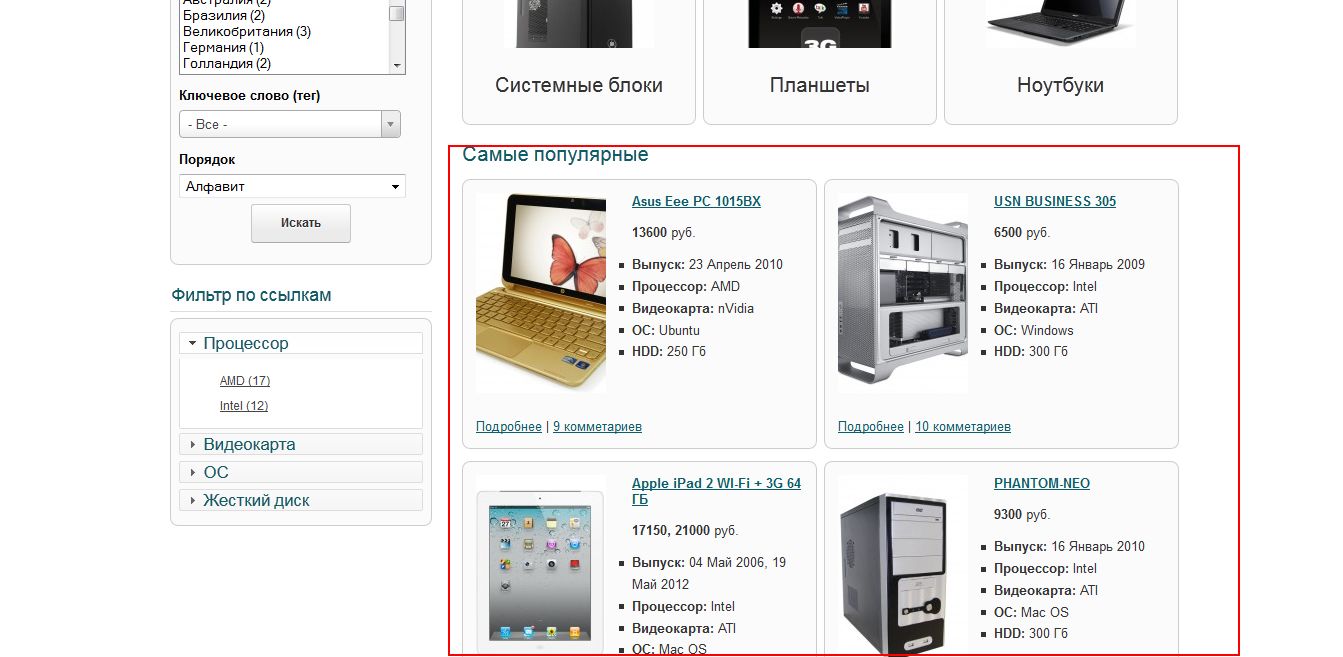The width and height of the screenshot is (1343, 657).
Task: Expand the Видеокарта filter section
Action: pyautogui.click(x=301, y=444)
